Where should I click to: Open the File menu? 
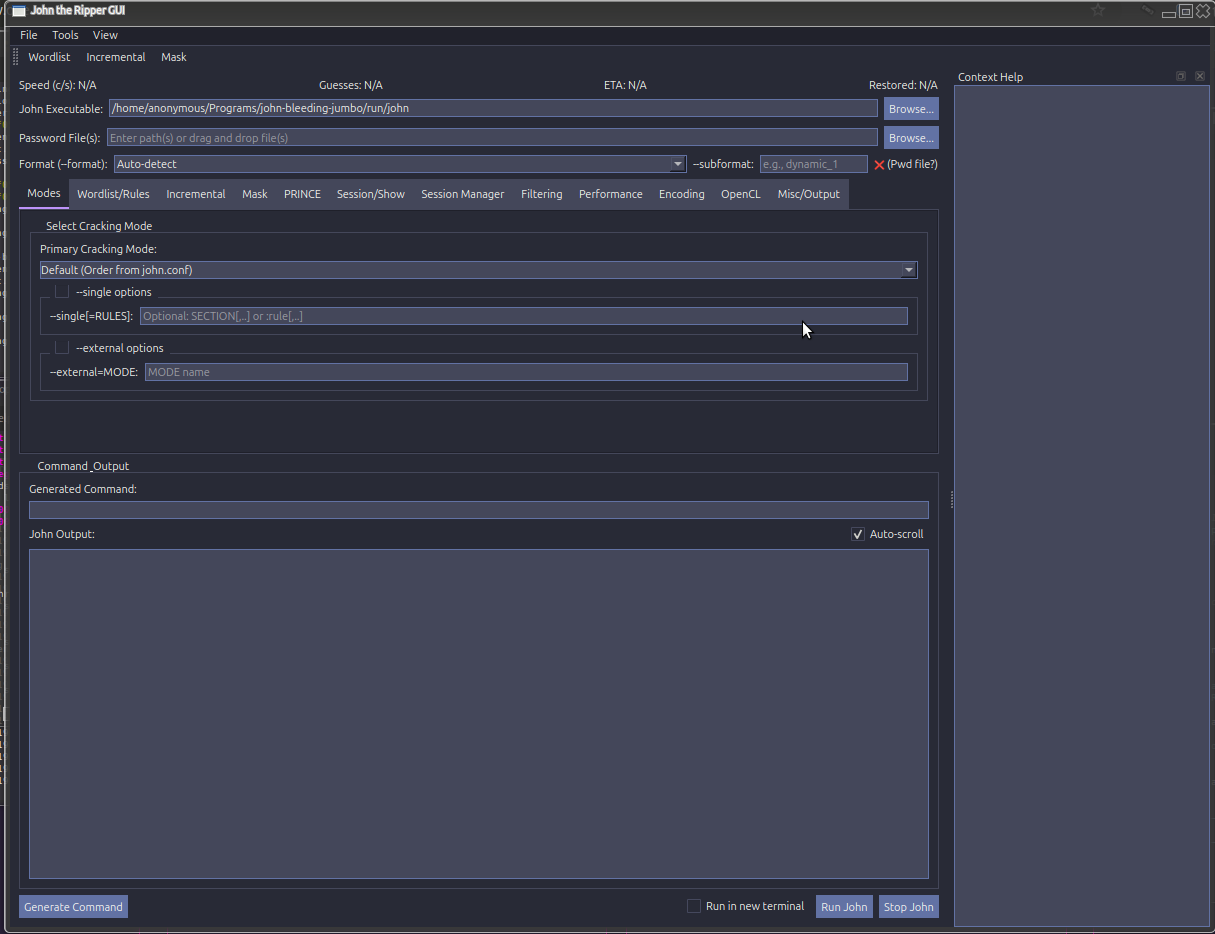(29, 35)
